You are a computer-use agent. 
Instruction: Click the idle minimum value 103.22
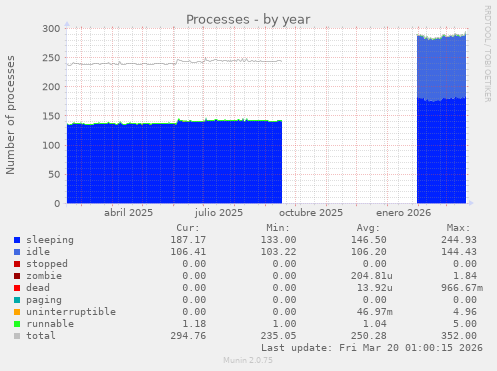pos(278,252)
